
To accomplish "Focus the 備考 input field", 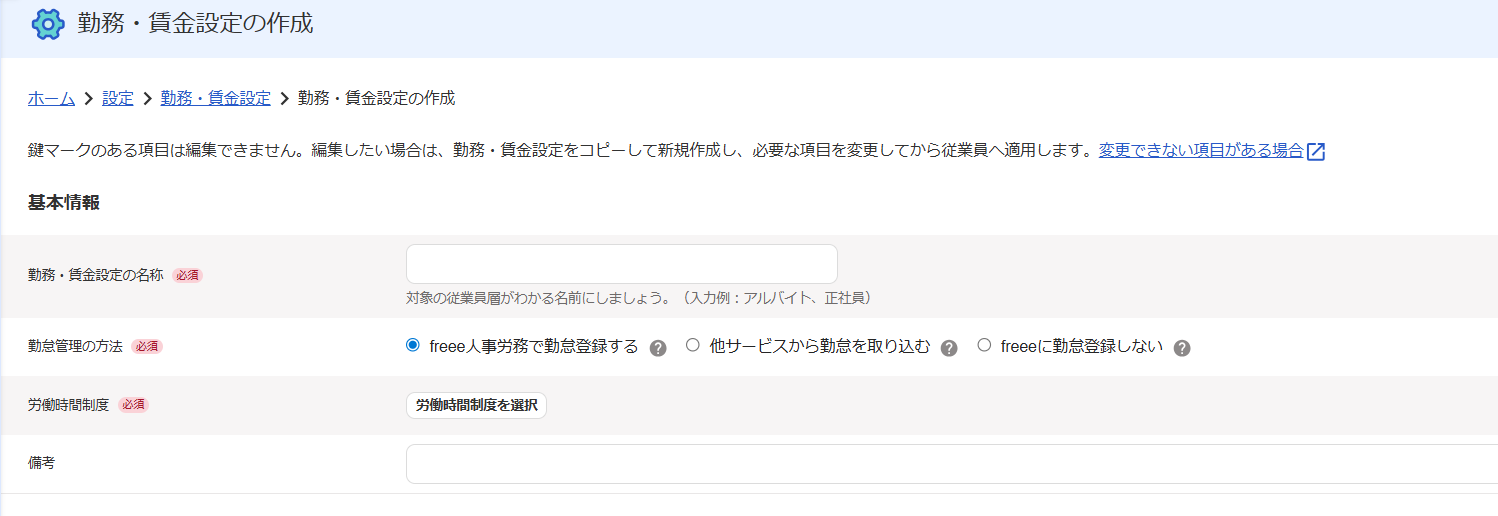I will pos(951,464).
